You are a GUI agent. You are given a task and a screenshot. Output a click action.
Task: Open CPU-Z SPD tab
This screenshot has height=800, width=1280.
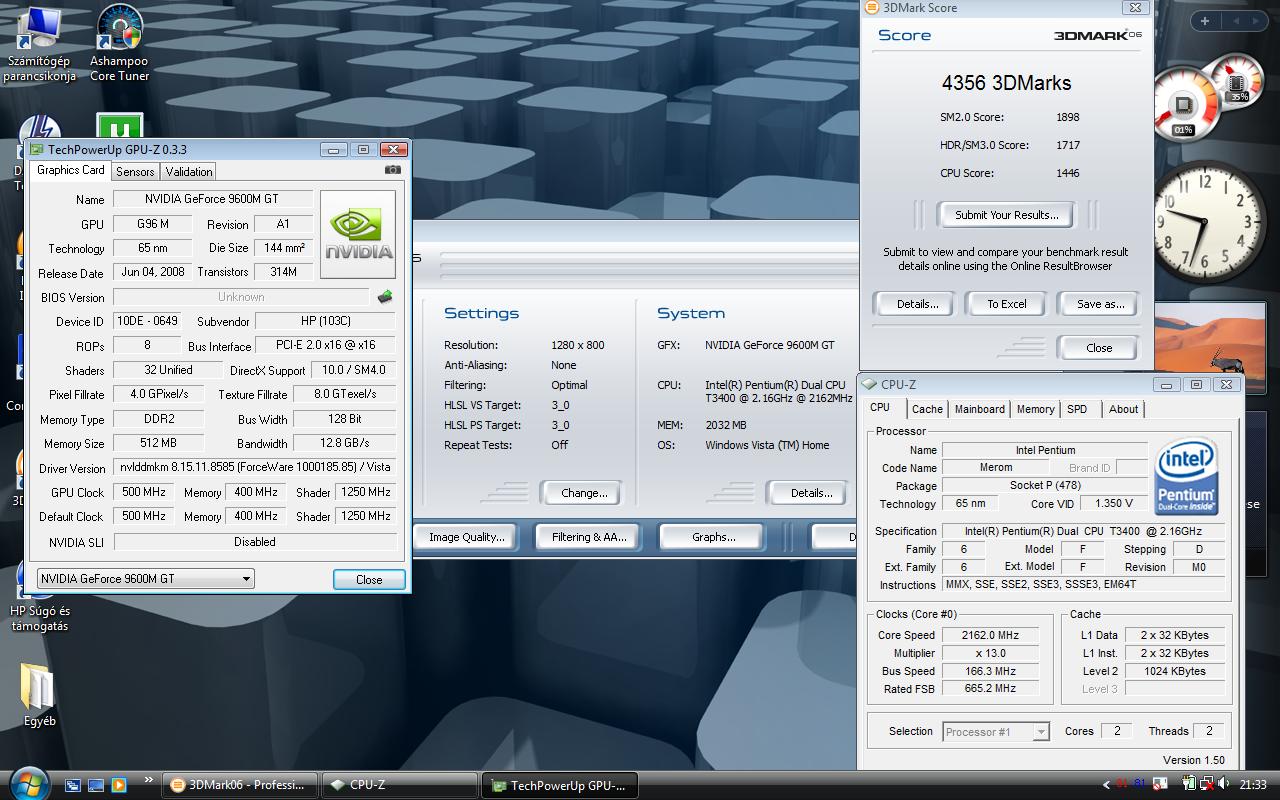click(x=1077, y=409)
